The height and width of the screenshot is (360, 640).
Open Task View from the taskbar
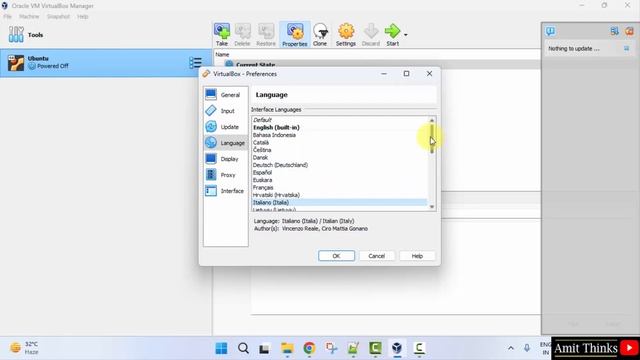(264, 348)
